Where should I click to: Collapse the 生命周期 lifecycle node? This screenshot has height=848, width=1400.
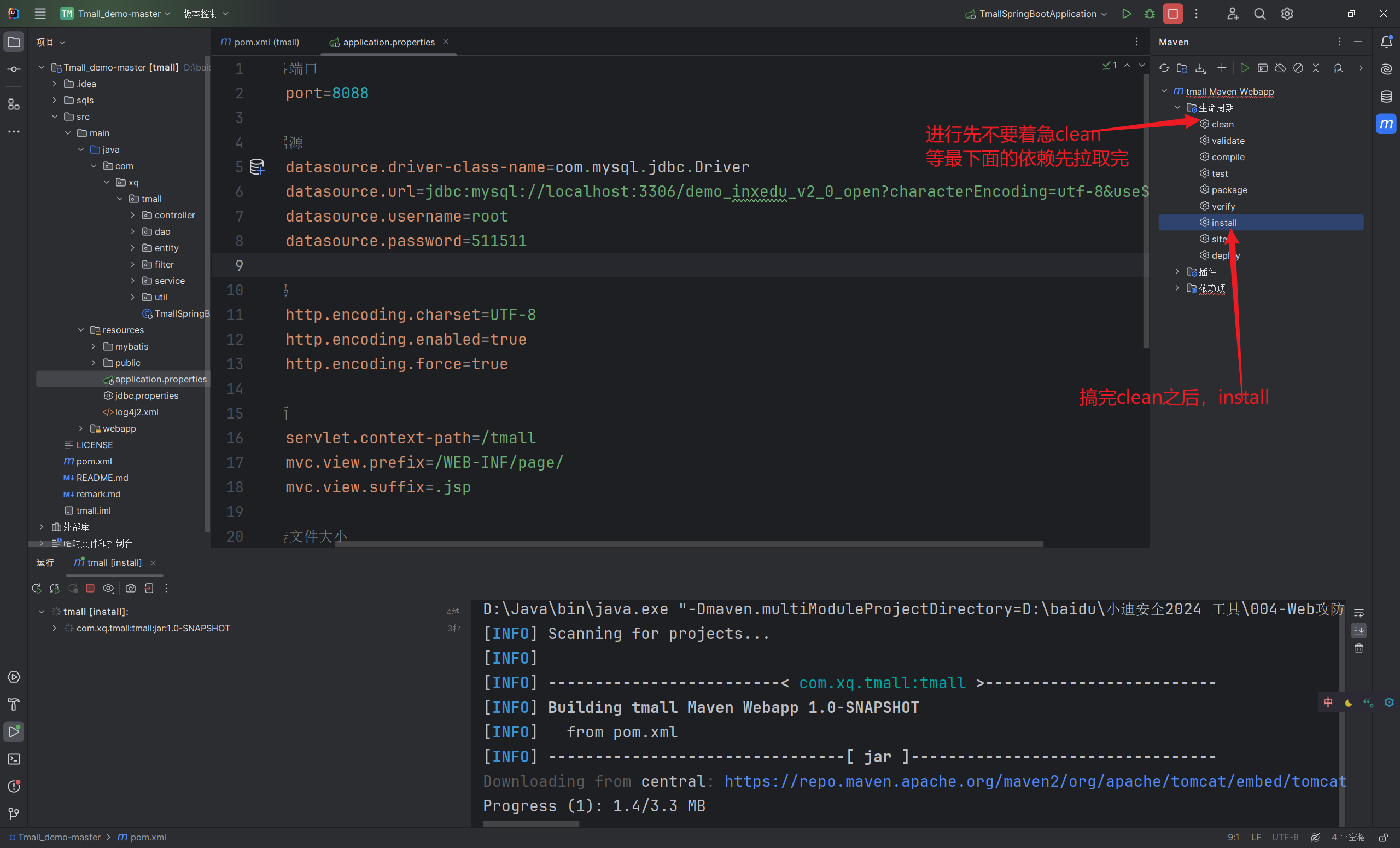click(1177, 107)
